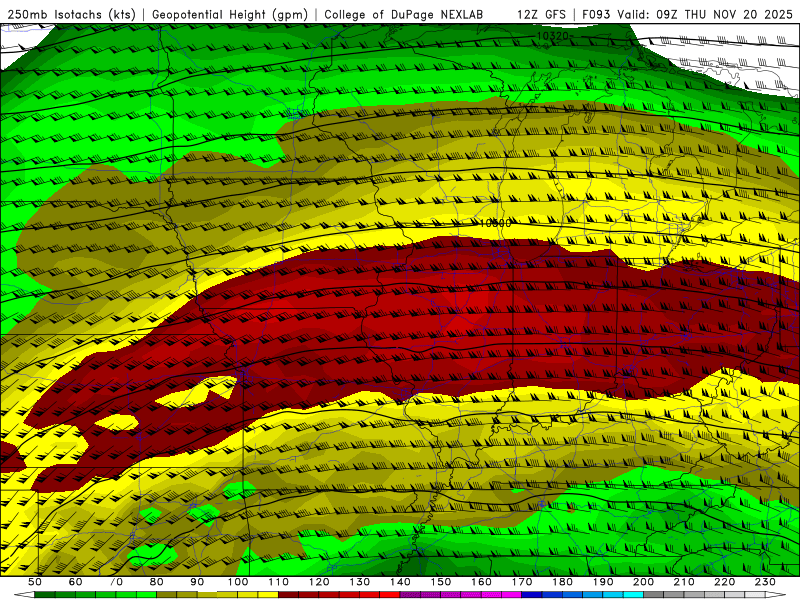Click the 10320 height contour label
This screenshot has height=600, width=800.
click(x=552, y=36)
